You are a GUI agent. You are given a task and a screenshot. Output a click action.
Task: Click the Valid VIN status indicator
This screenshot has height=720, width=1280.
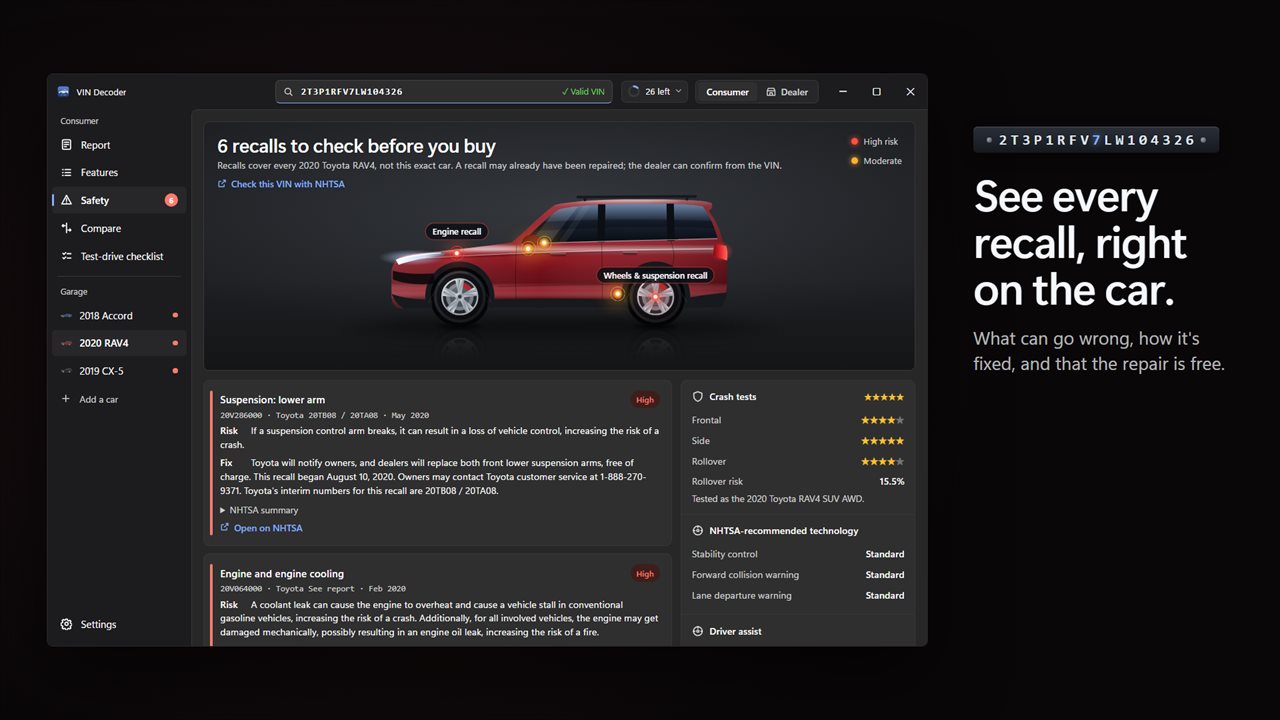point(583,92)
